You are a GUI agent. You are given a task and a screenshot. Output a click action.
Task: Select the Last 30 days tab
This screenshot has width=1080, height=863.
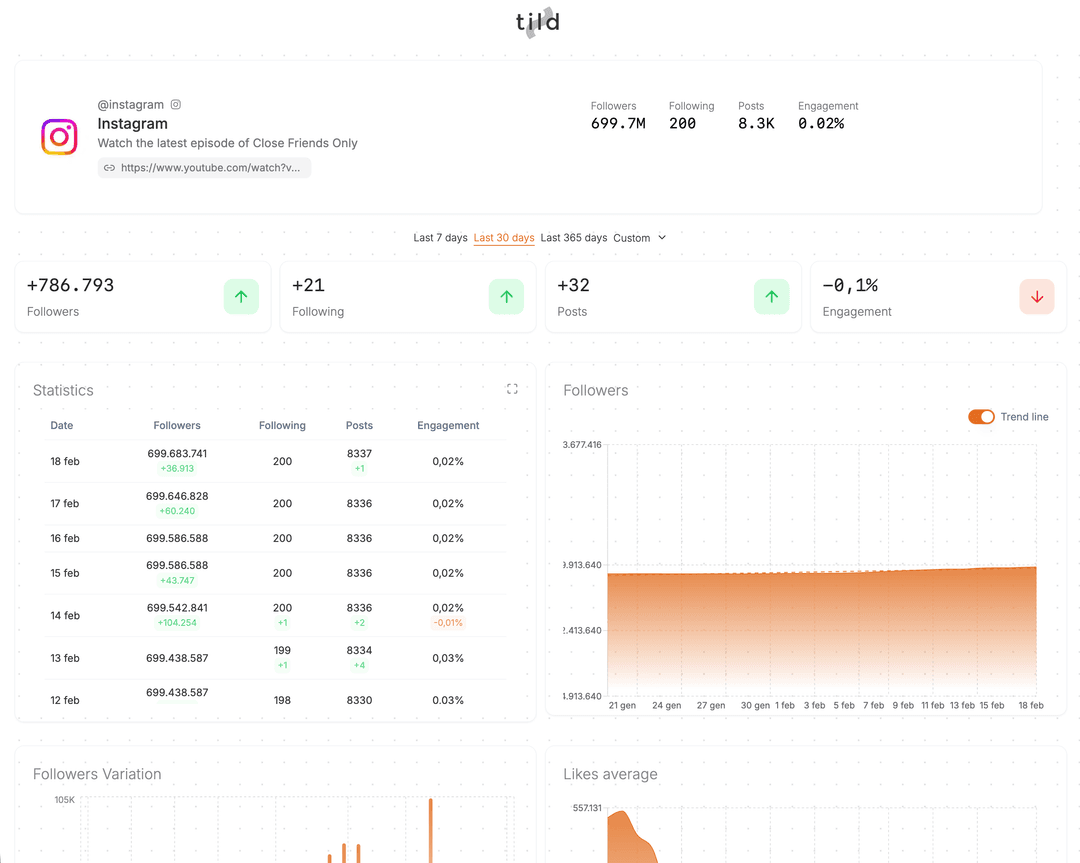point(504,238)
